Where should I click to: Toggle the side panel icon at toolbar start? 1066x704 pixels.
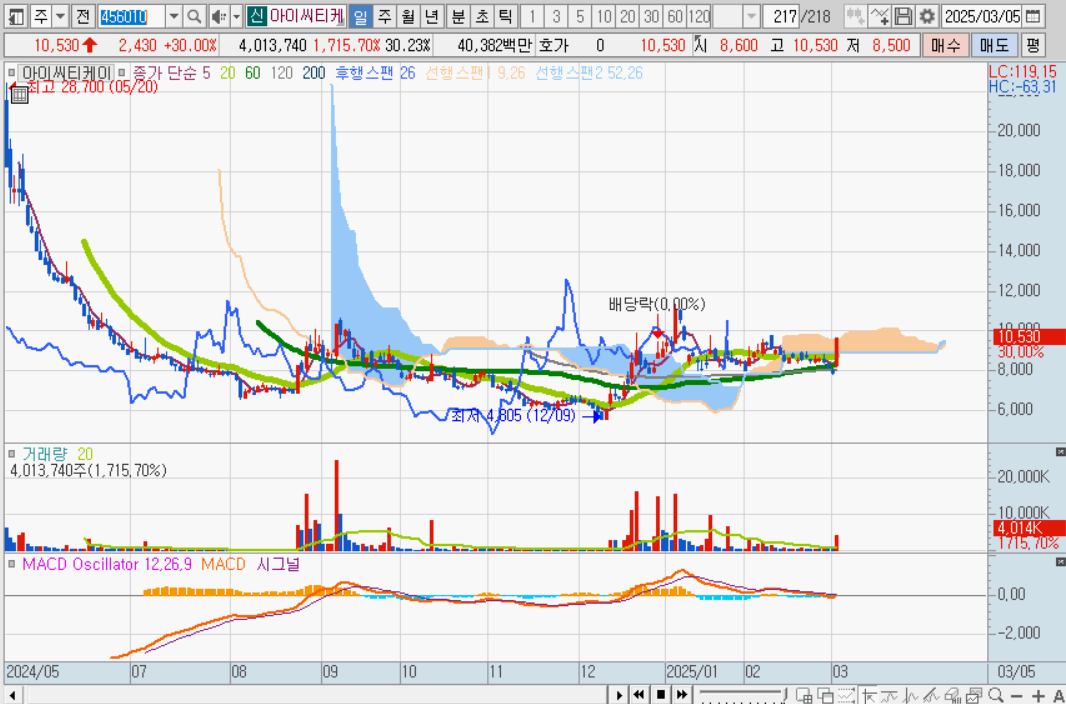[x=17, y=16]
